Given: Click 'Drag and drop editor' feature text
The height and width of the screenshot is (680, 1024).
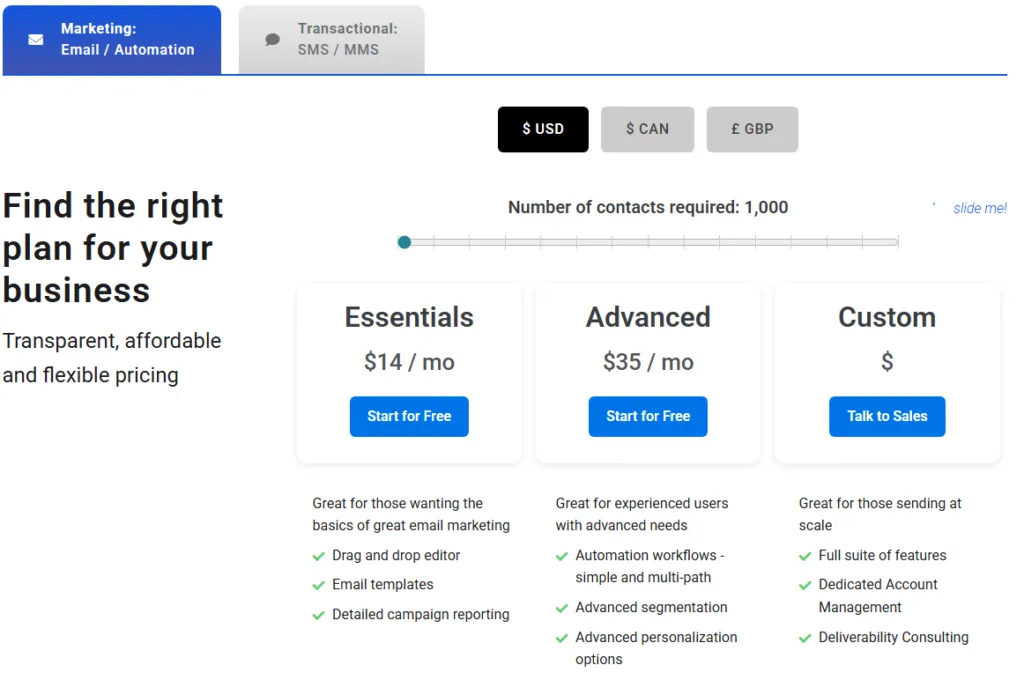Looking at the screenshot, I should point(396,555).
